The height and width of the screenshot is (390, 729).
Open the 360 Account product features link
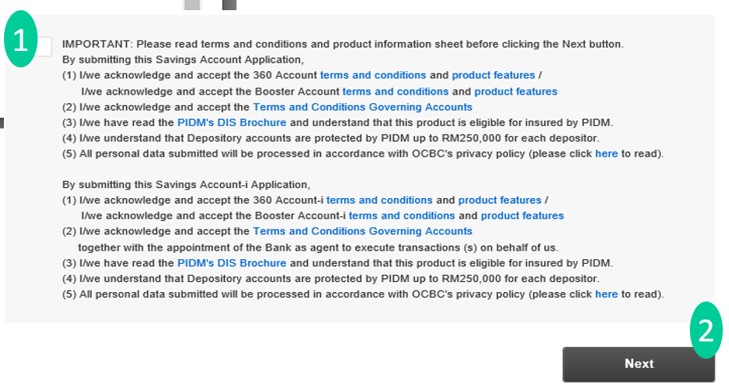coord(493,75)
